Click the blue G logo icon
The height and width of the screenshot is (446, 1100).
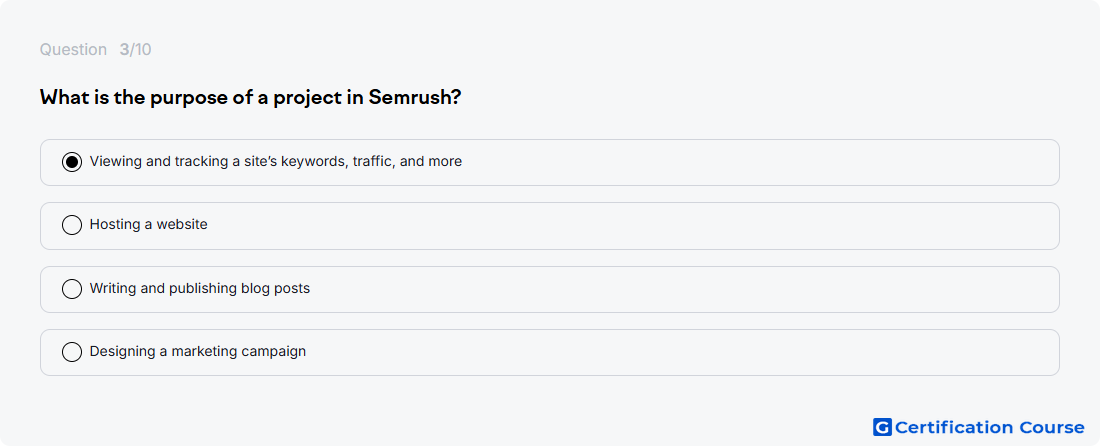coord(882,427)
